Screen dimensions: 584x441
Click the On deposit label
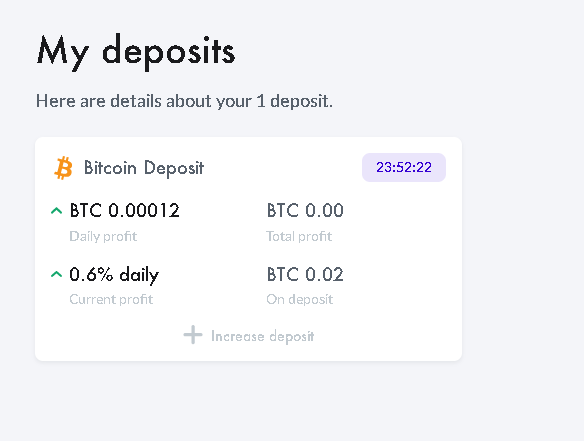299,299
